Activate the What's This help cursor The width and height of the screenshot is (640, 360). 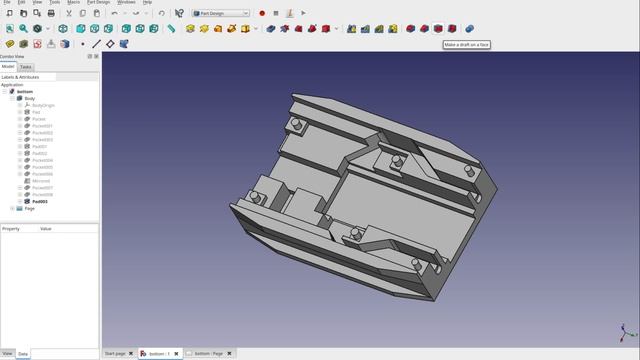(x=179, y=13)
